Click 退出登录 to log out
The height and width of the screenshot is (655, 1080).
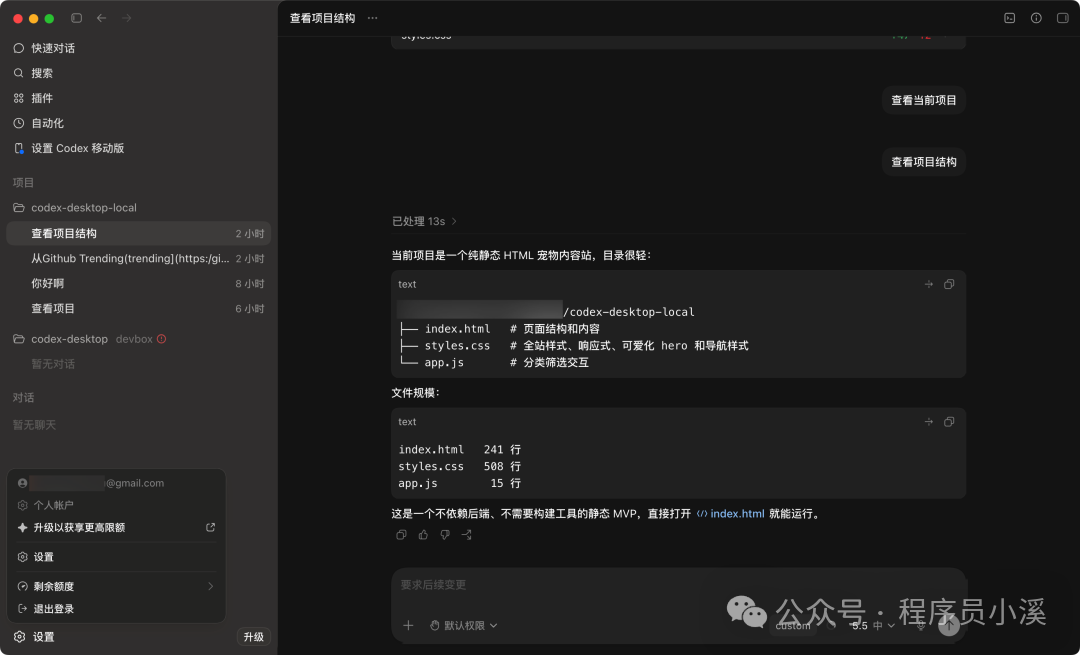click(x=116, y=609)
